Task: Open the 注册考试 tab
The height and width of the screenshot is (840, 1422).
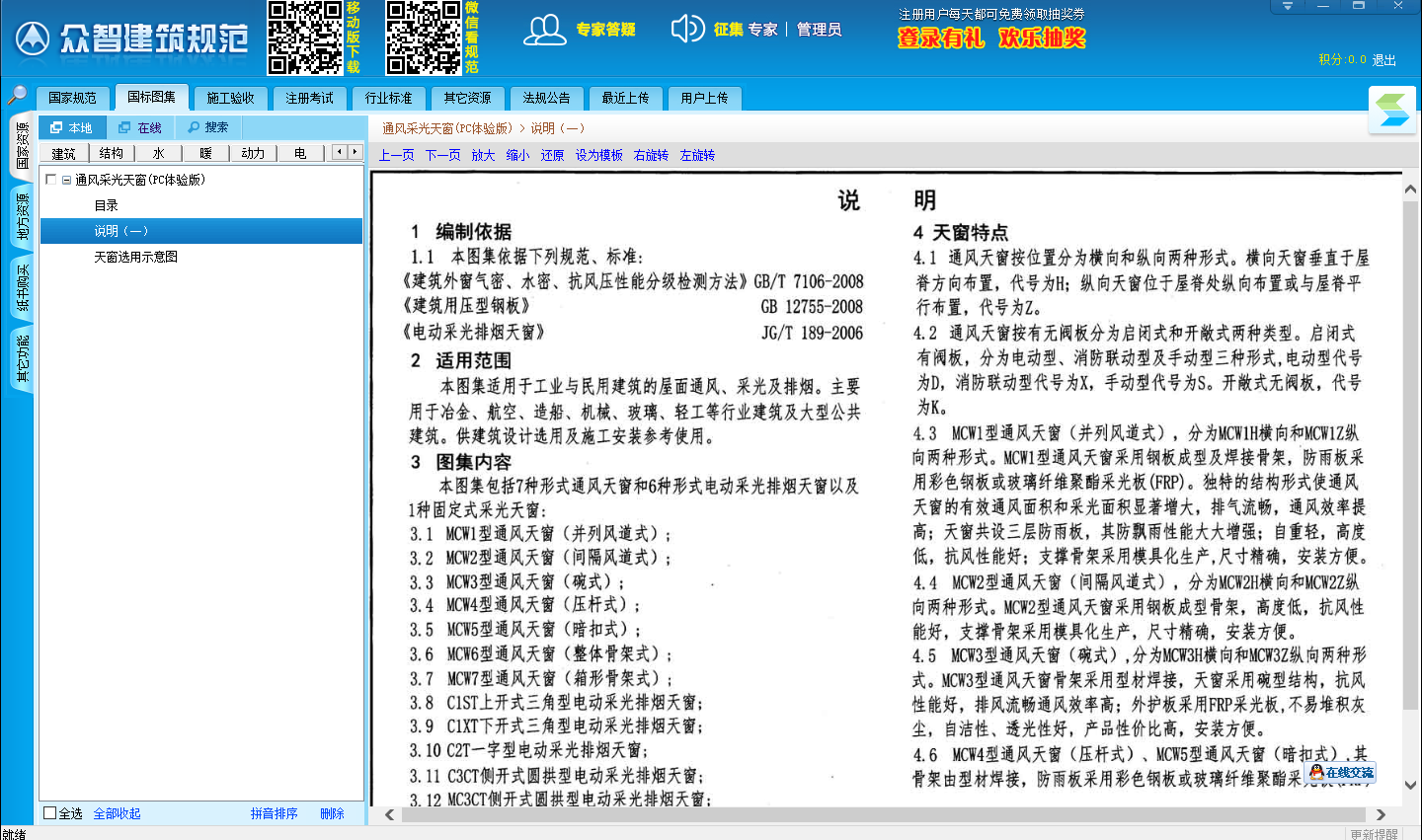Action: 309,98
